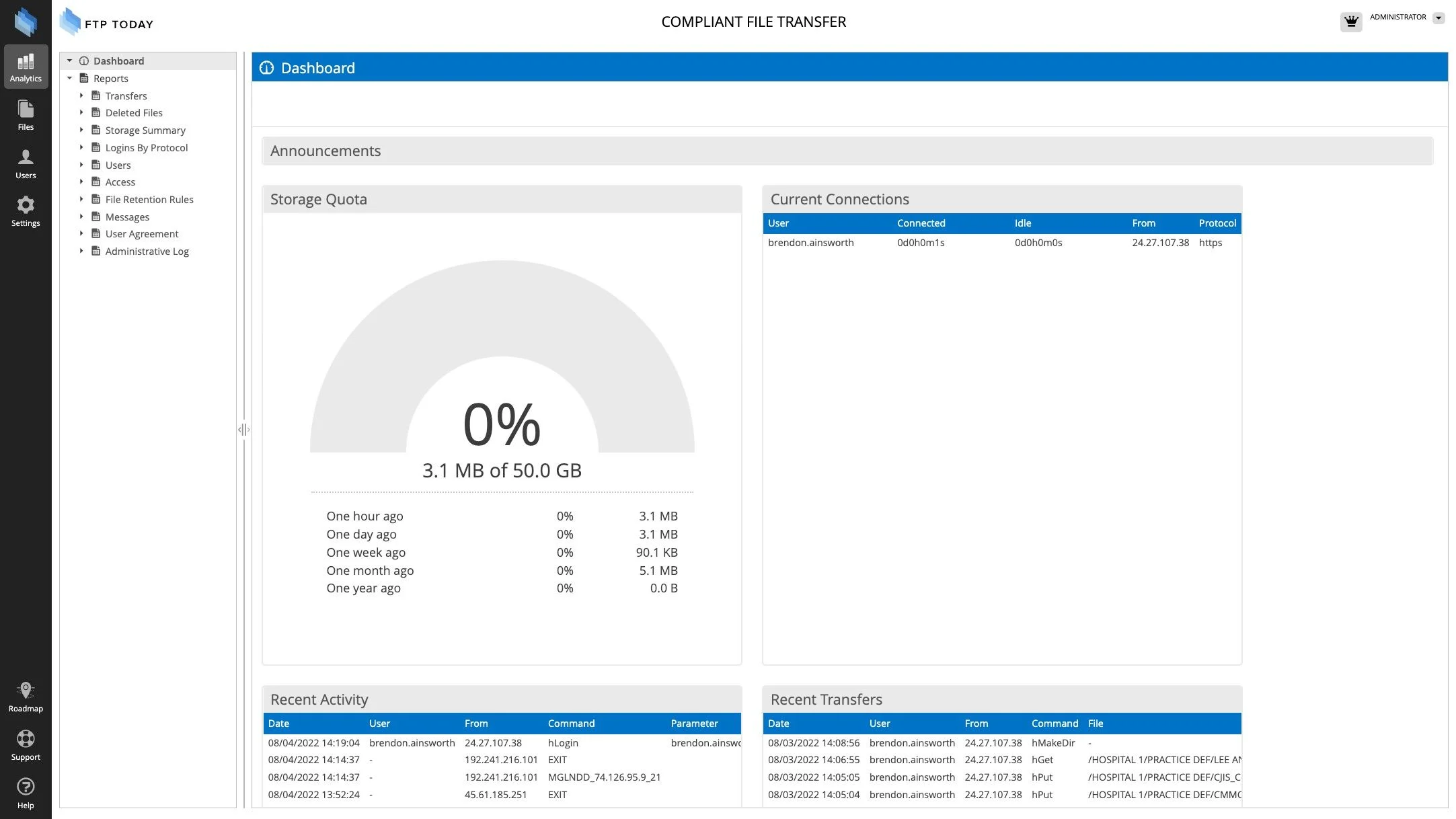
Task: Expand the Transfers report node
Action: click(x=81, y=95)
